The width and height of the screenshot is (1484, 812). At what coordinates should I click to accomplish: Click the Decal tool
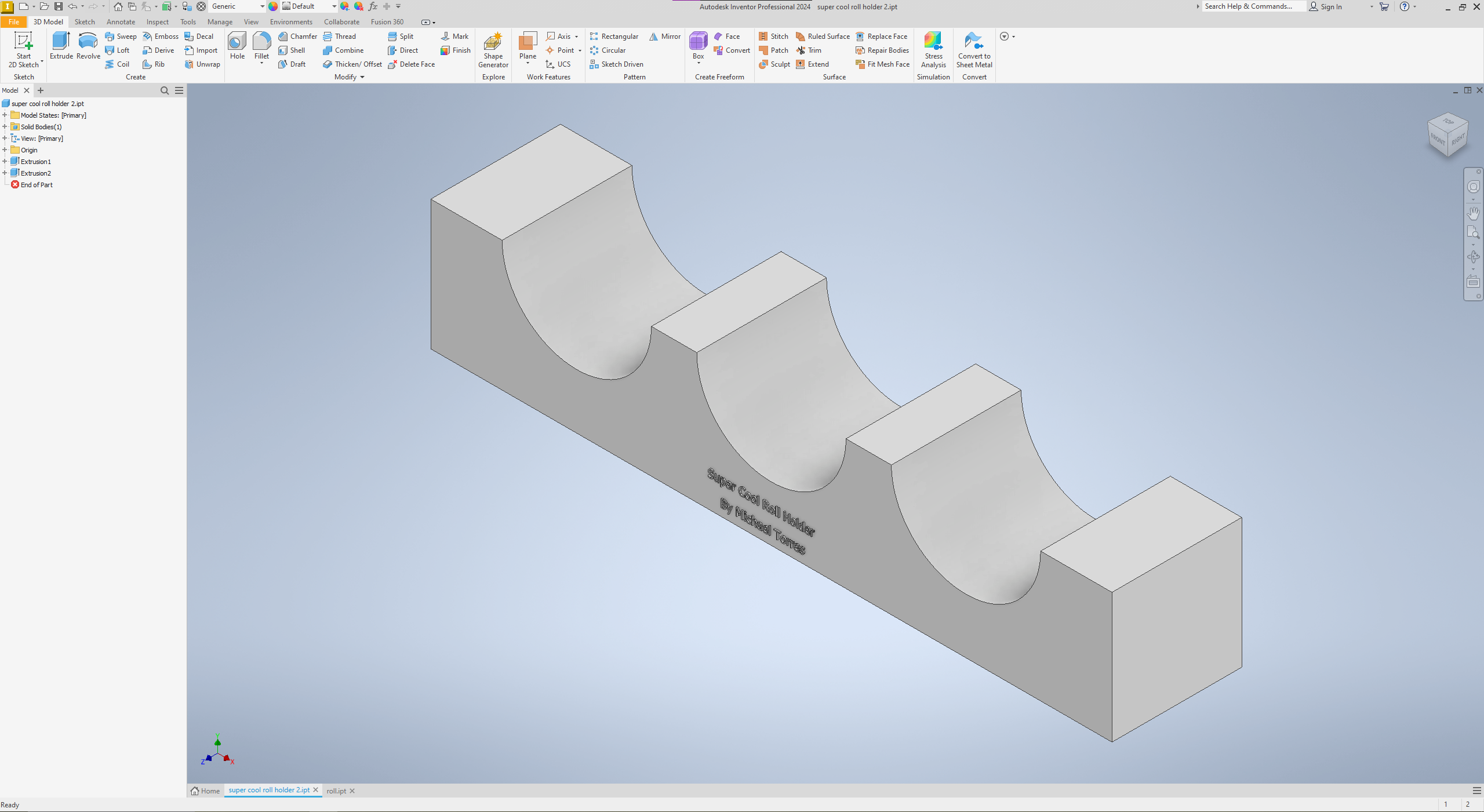tap(199, 36)
